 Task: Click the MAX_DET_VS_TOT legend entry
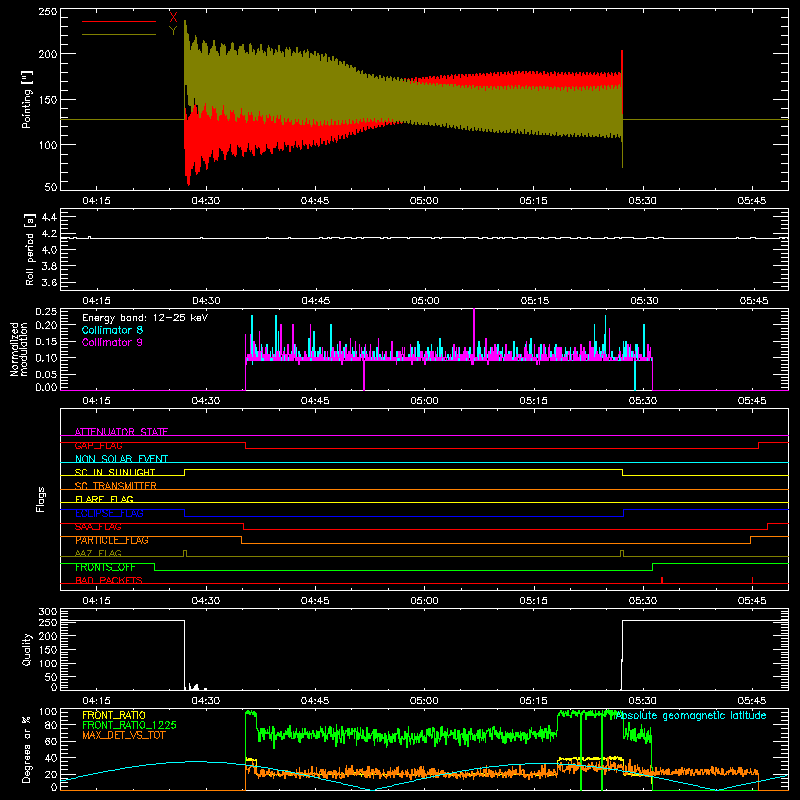tap(124, 735)
